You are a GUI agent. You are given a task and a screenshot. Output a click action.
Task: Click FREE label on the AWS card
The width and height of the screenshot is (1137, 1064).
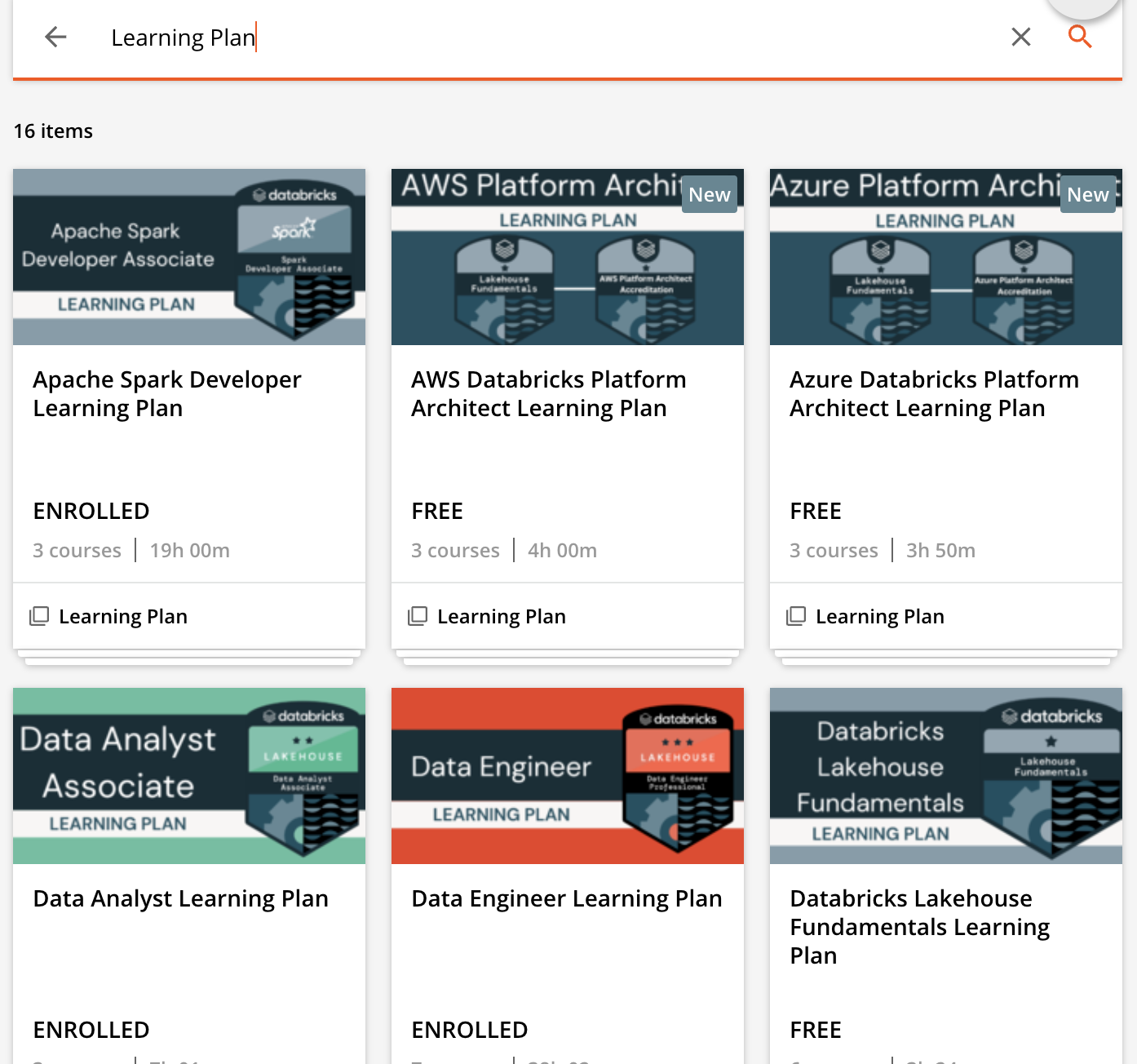(437, 512)
